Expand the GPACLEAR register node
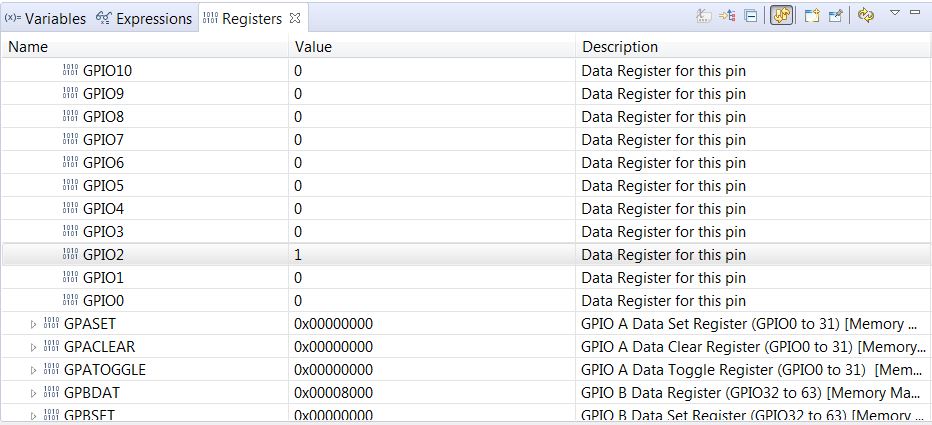This screenshot has width=932, height=425. coord(33,347)
